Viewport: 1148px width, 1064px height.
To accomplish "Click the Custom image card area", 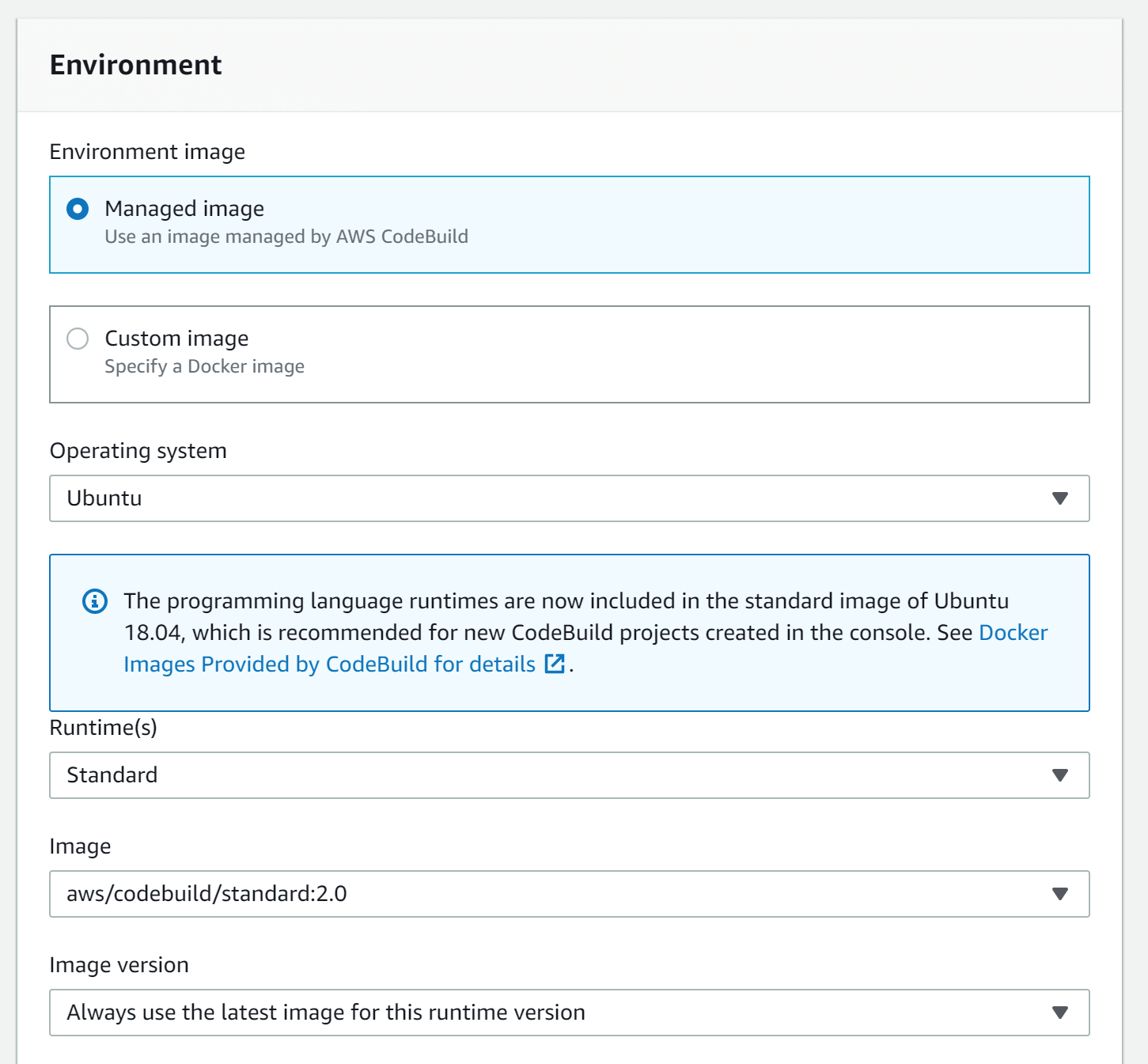I will pyautogui.click(x=570, y=354).
